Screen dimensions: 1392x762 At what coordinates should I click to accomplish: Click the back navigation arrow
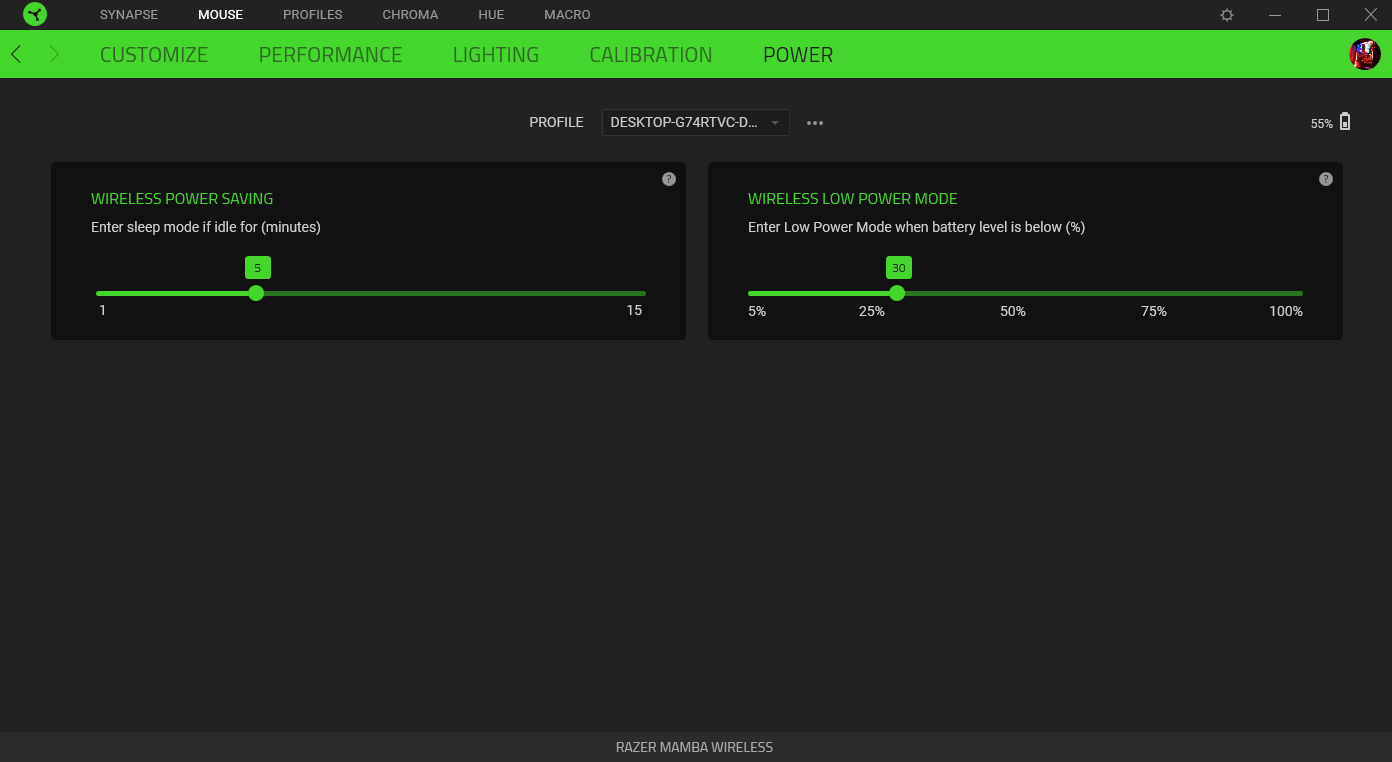coord(16,54)
